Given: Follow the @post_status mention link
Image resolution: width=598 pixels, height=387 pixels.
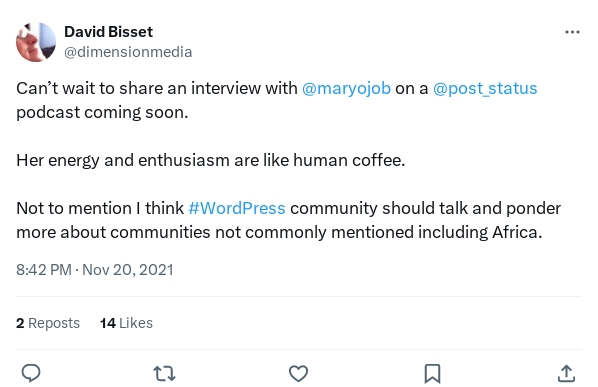Looking at the screenshot, I should (x=485, y=88).
